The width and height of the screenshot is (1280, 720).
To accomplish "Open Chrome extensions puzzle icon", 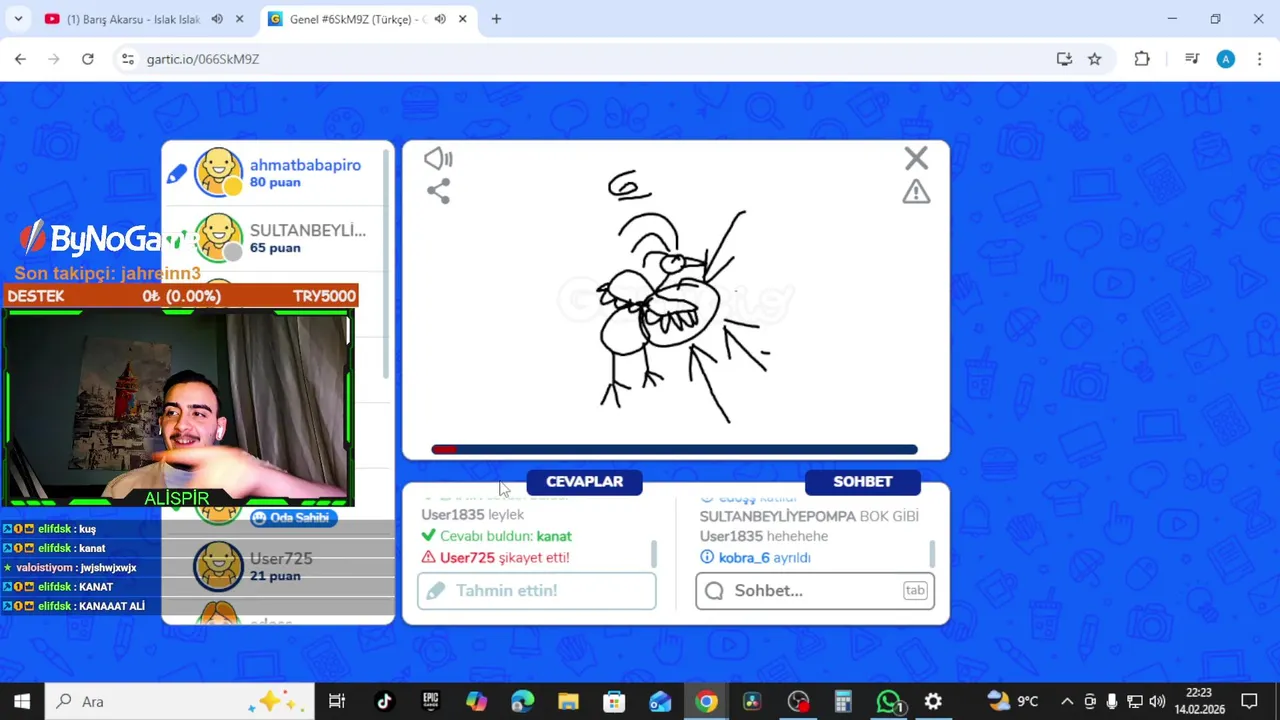I will [x=1142, y=59].
